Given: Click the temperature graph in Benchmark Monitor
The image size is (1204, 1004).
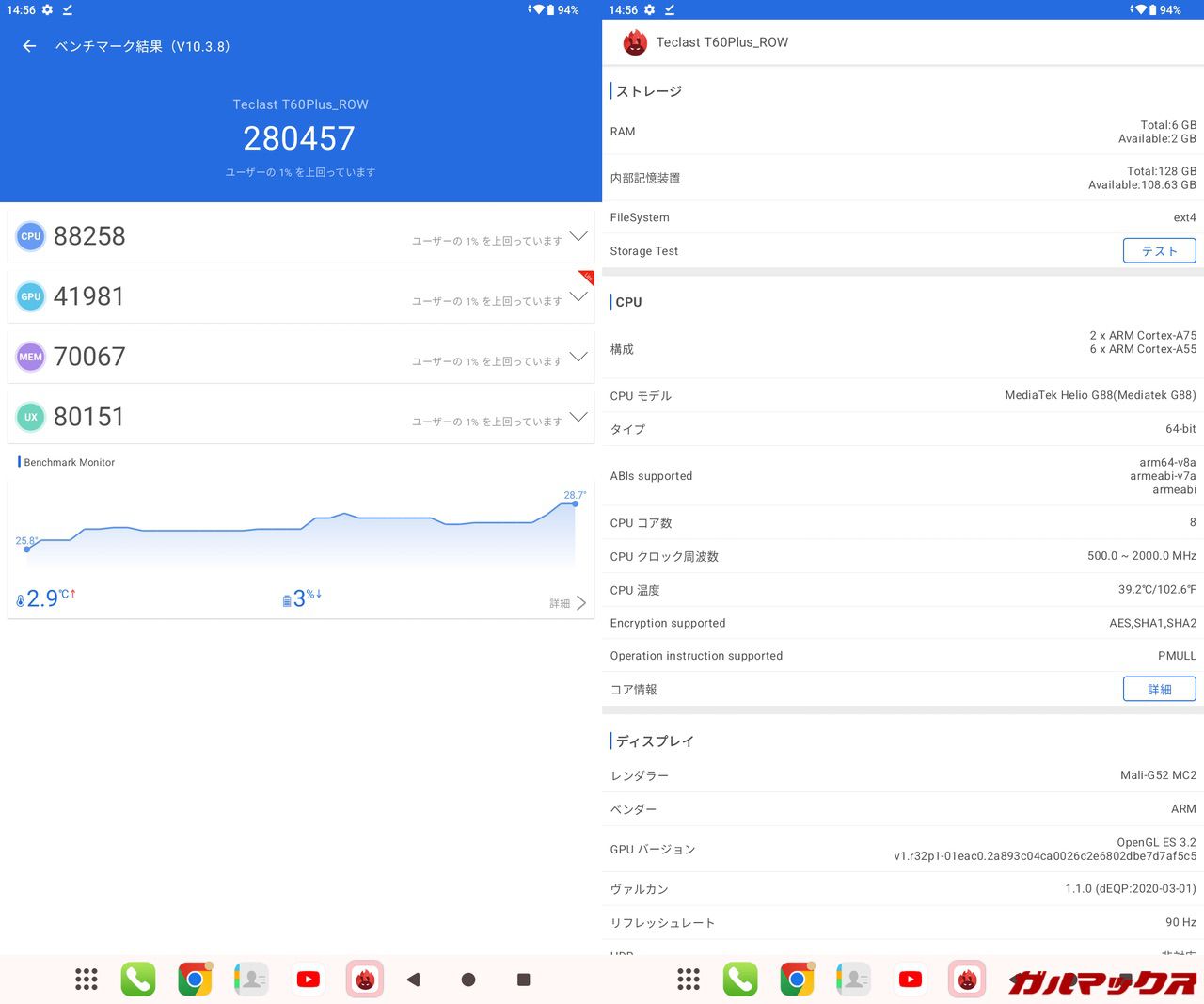Looking at the screenshot, I should pyautogui.click(x=301, y=532).
